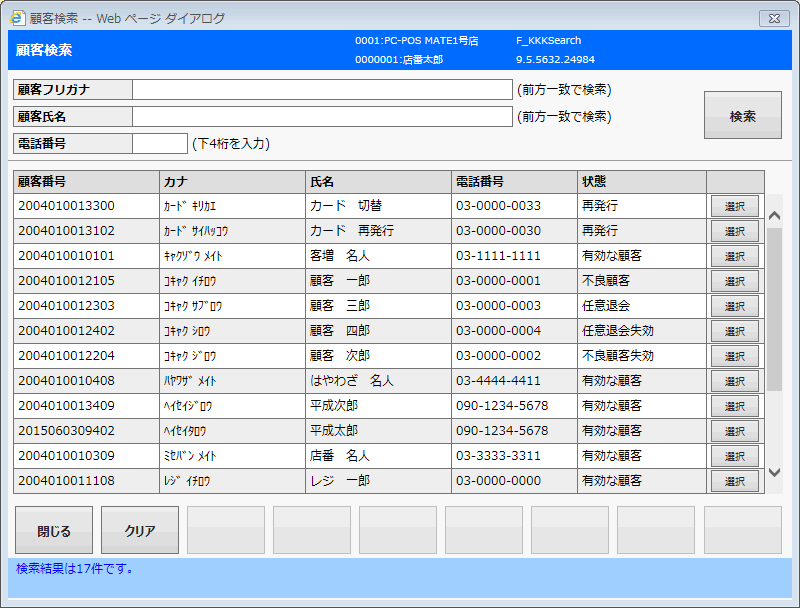Click the store label 0001:PC-POS MATE1号店
This screenshot has height=608, width=800.
pos(416,41)
